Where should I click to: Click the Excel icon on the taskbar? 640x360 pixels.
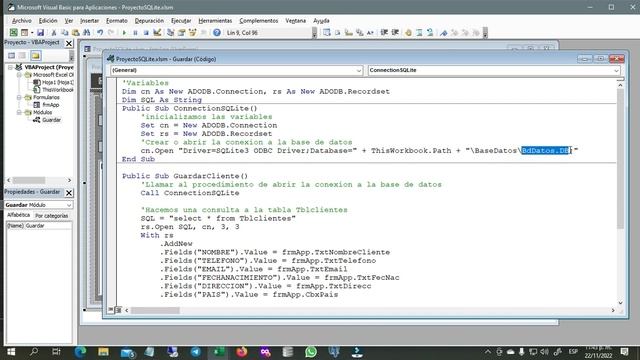coord(219,352)
